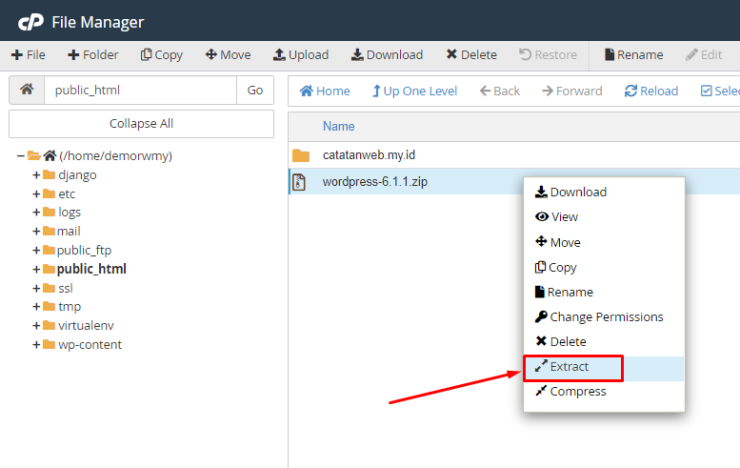Viewport: 740px width, 468px height.
Task: Click the Edit toolbar button
Action: click(704, 55)
